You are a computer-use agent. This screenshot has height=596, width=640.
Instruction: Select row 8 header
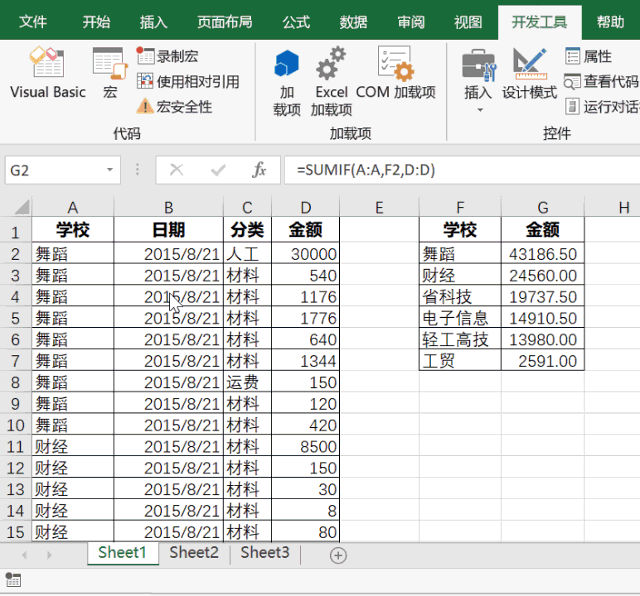click(16, 383)
